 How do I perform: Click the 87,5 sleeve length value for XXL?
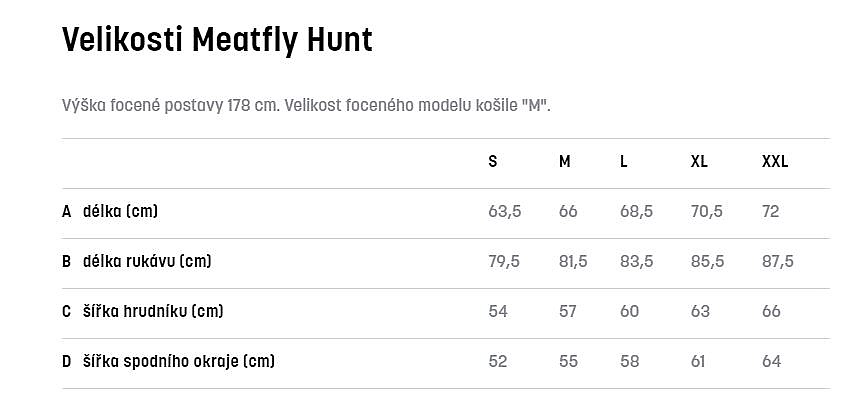[x=777, y=262]
